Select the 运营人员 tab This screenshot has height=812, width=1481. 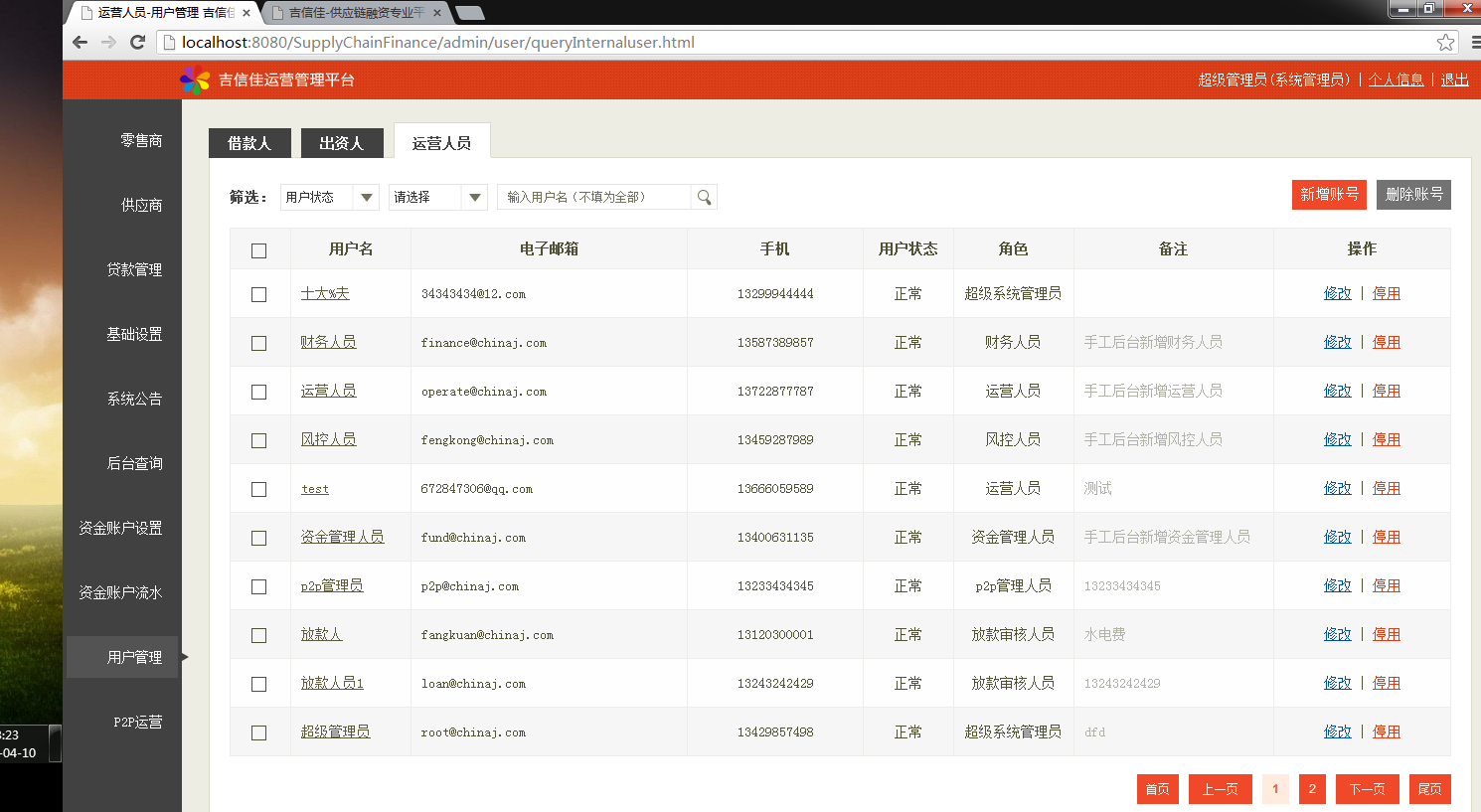442,142
